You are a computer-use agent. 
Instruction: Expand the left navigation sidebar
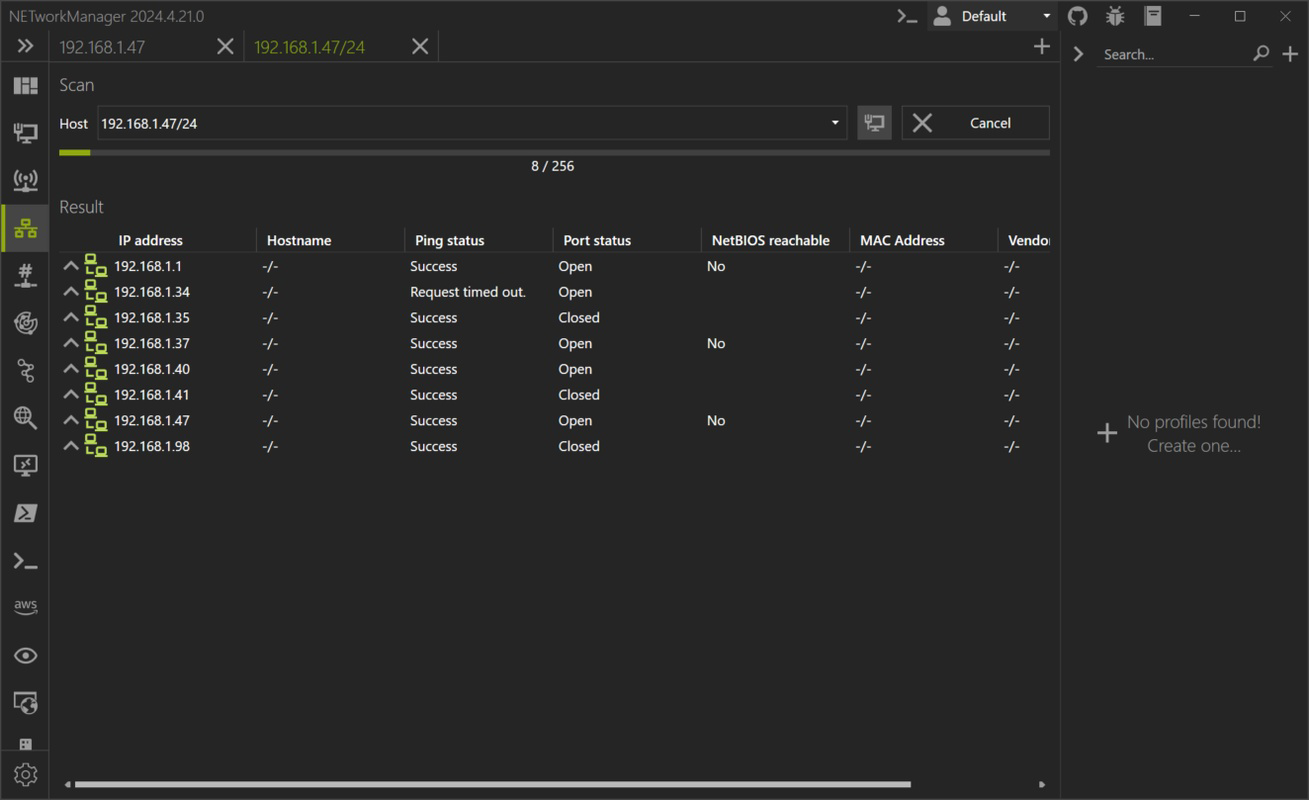[25, 46]
